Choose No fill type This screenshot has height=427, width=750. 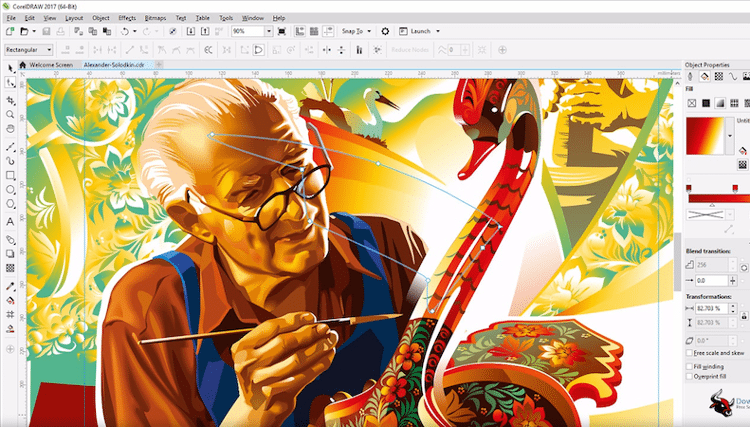coord(692,103)
